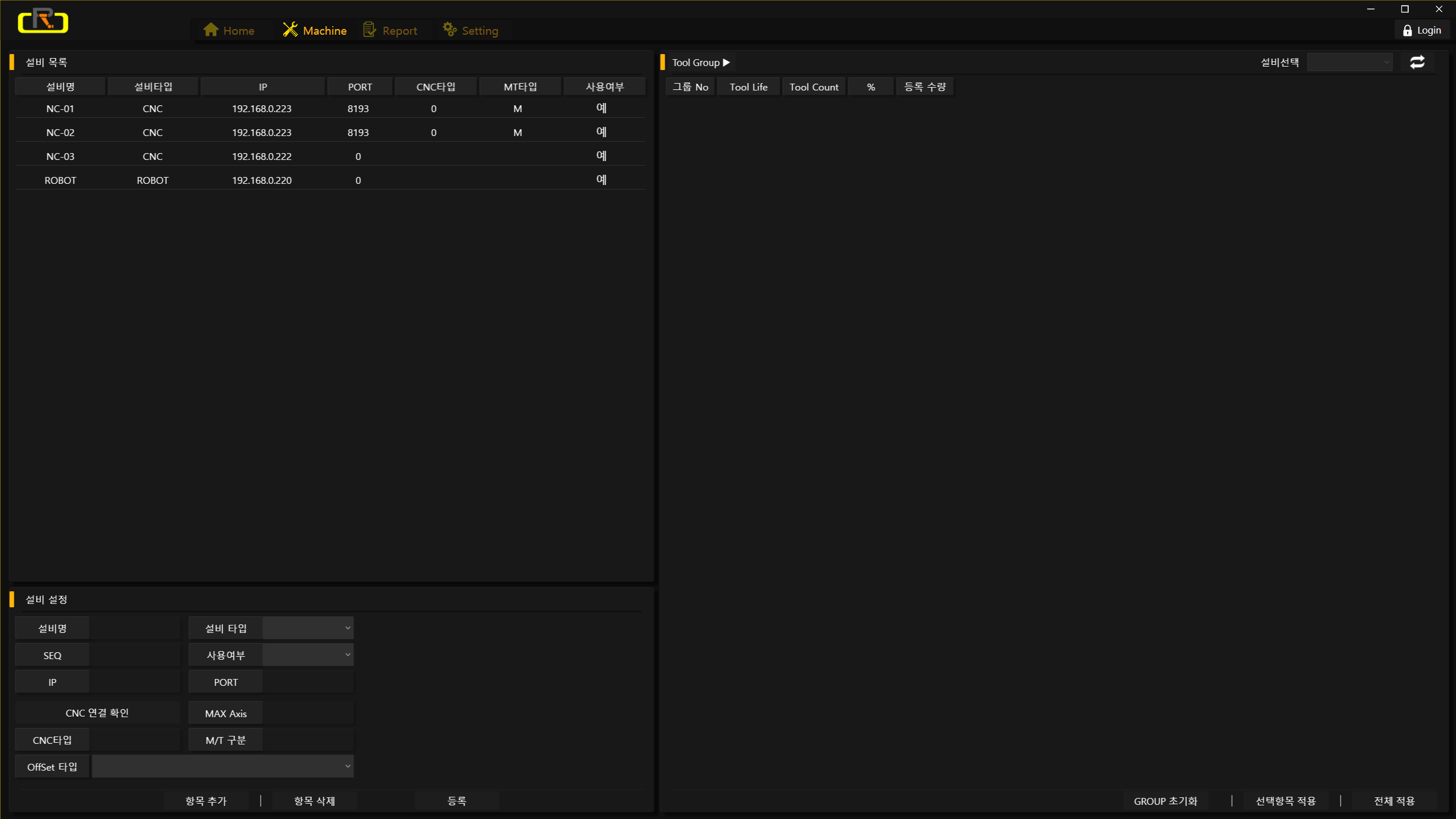The height and width of the screenshot is (819, 1456).
Task: Open the 설비선택 dropdown
Action: pos(1350,63)
